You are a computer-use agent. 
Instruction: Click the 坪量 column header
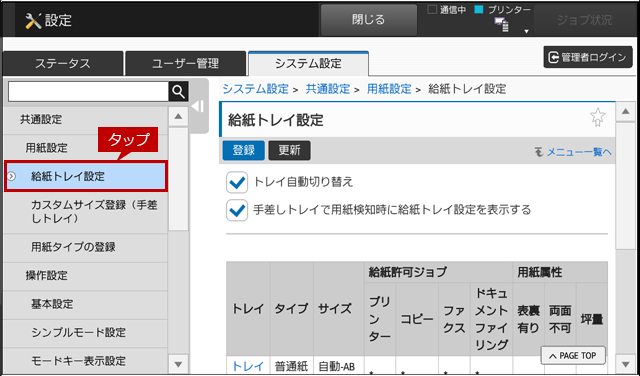click(x=592, y=319)
